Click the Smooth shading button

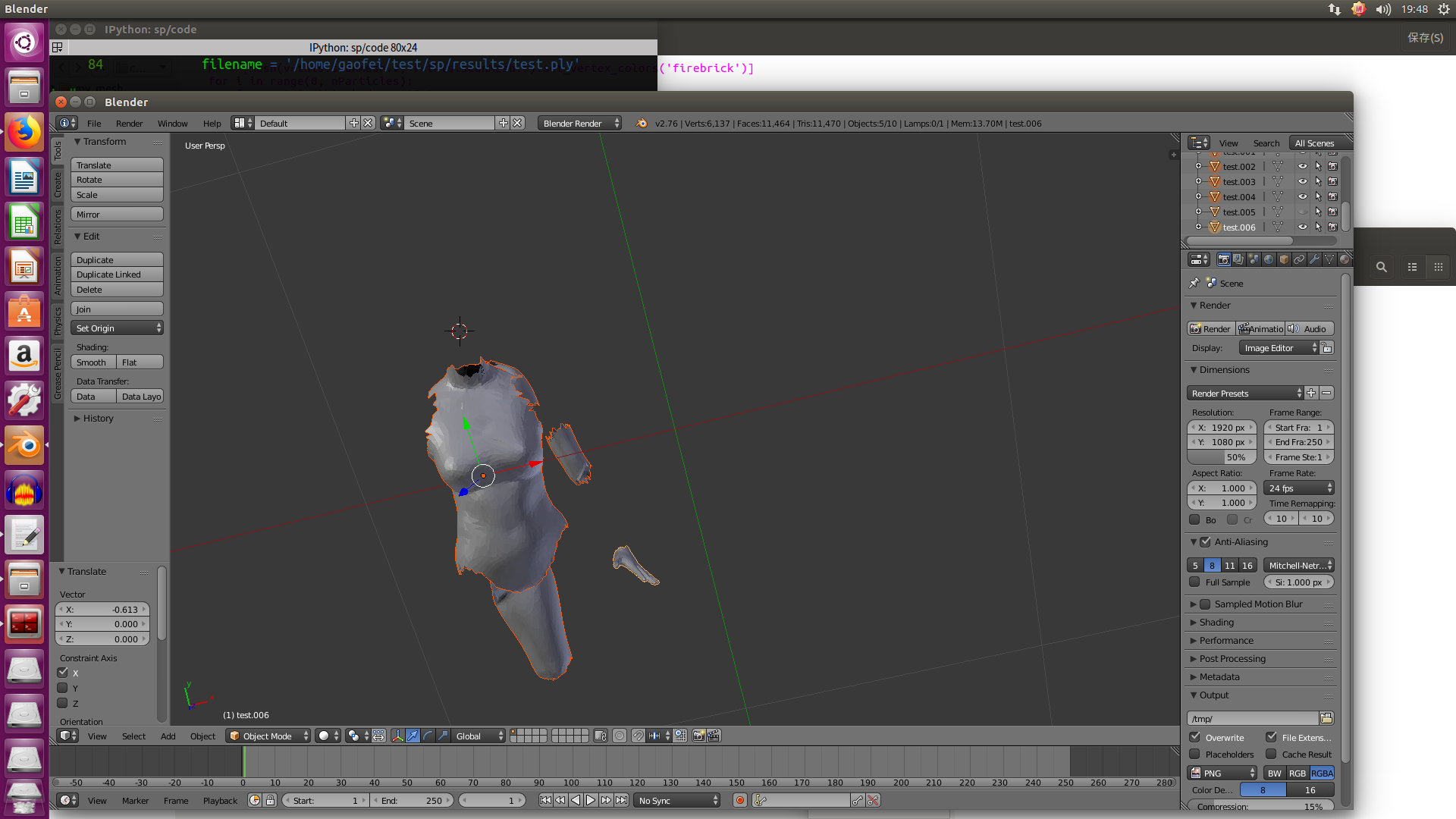pyautogui.click(x=92, y=362)
